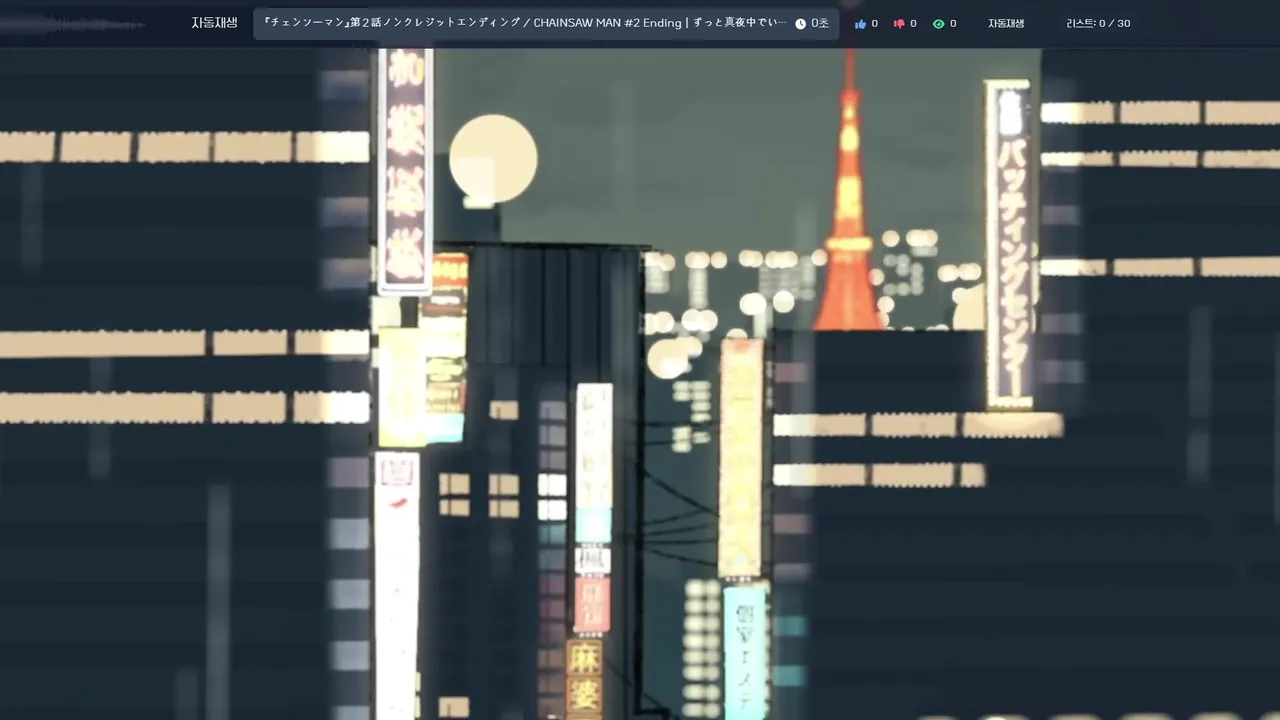The image size is (1280, 720).
Task: Click the 0초 elapsed time text
Action: tap(820, 24)
